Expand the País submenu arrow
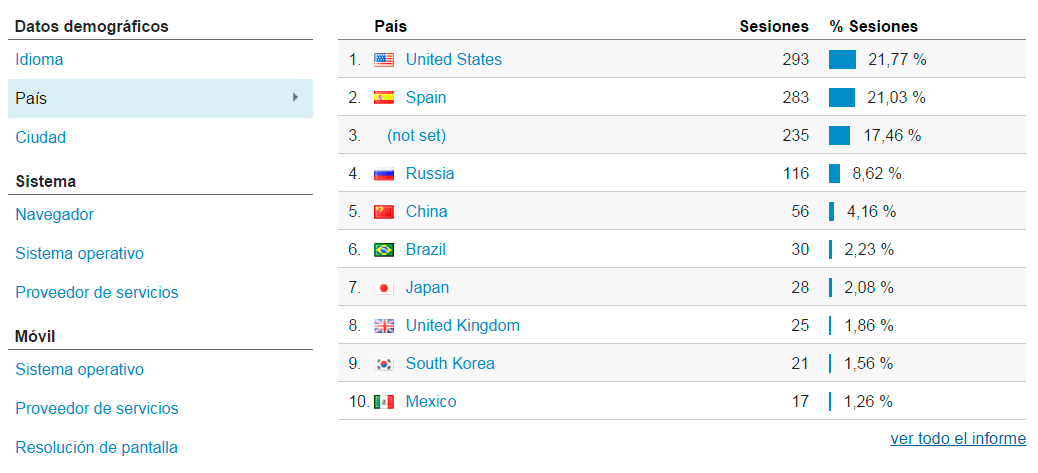 click(x=295, y=98)
